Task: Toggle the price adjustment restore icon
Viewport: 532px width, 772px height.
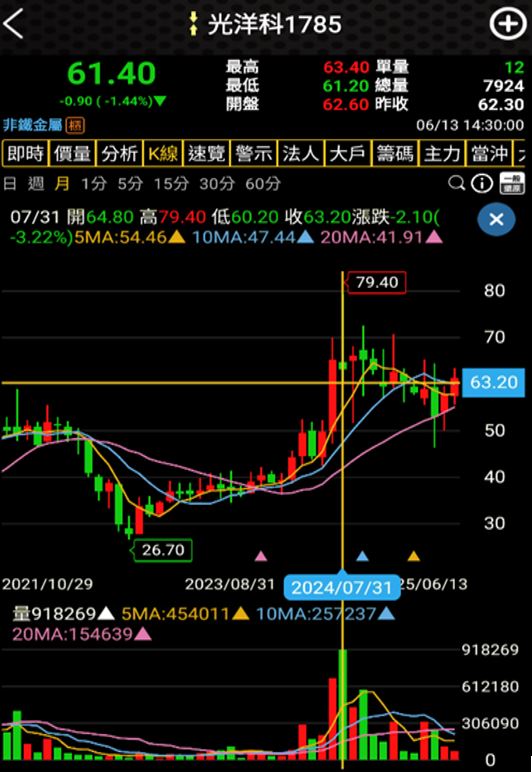Action: pos(512,184)
